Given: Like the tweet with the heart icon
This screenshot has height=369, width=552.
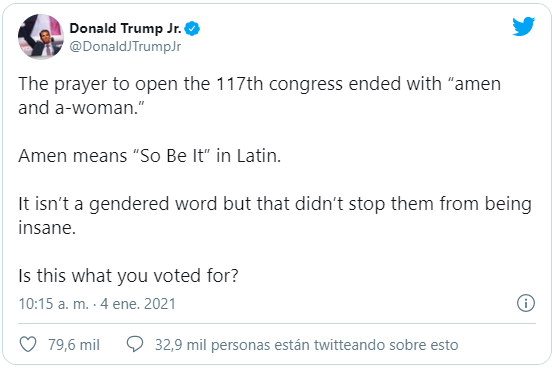Looking at the screenshot, I should [28, 344].
